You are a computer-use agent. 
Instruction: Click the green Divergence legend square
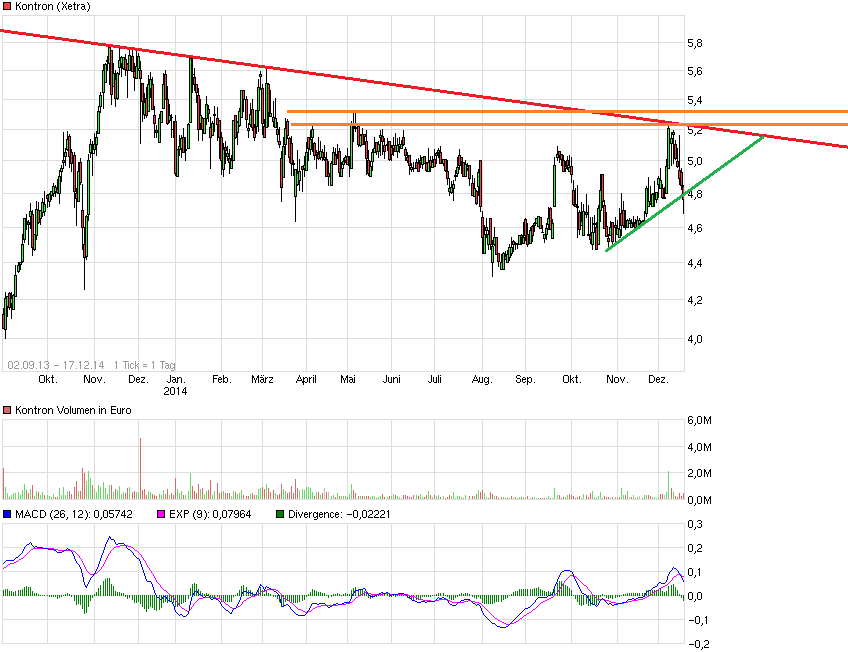(x=280, y=514)
